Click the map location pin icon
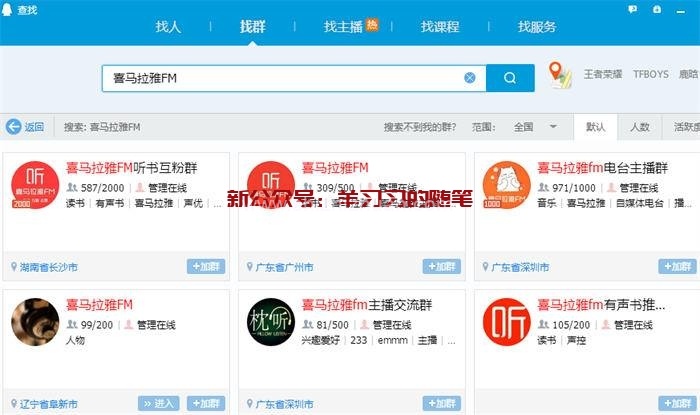 557,74
